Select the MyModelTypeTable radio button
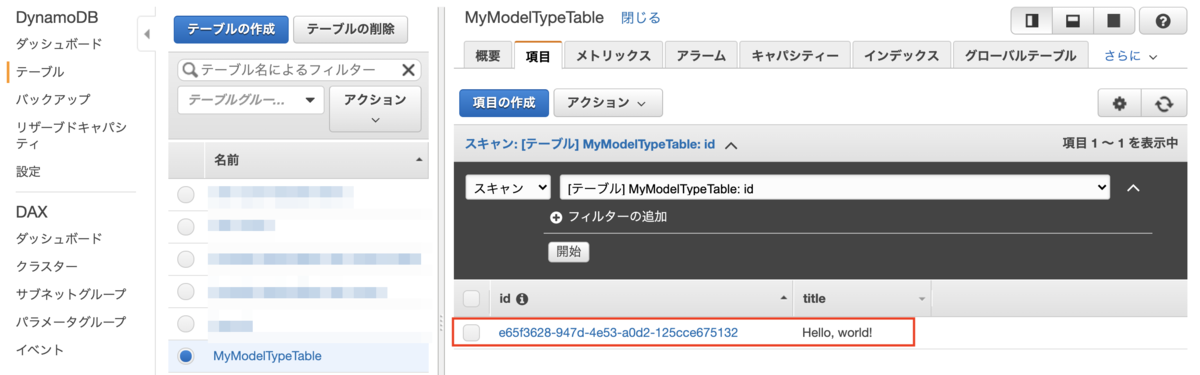 click(x=186, y=355)
